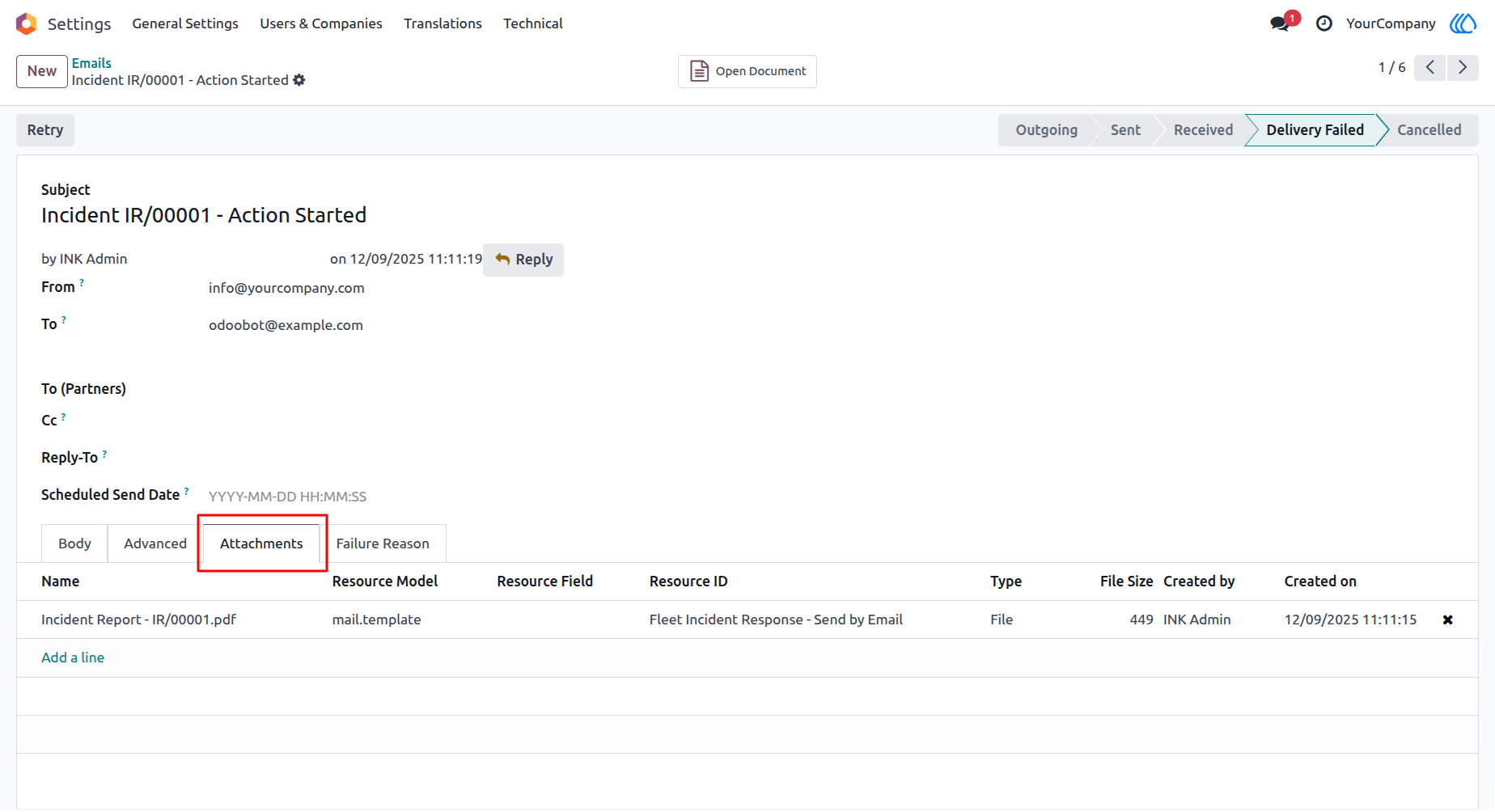The height and width of the screenshot is (812, 1495).
Task: Edit the From address info@yourcompany.com
Action: (x=286, y=288)
